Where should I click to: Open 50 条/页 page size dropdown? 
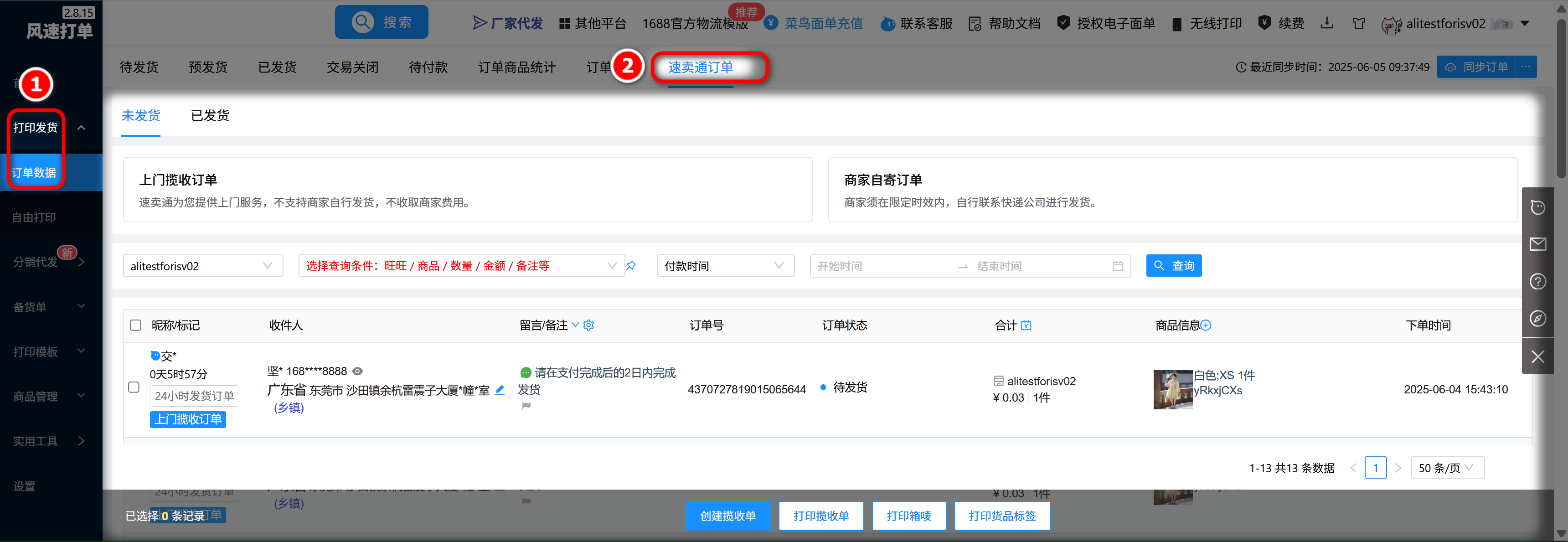tap(1448, 468)
